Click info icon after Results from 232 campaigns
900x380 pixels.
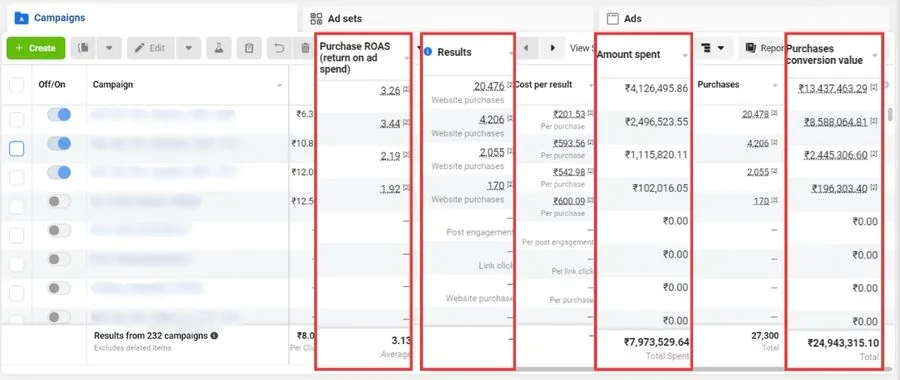coord(214,335)
